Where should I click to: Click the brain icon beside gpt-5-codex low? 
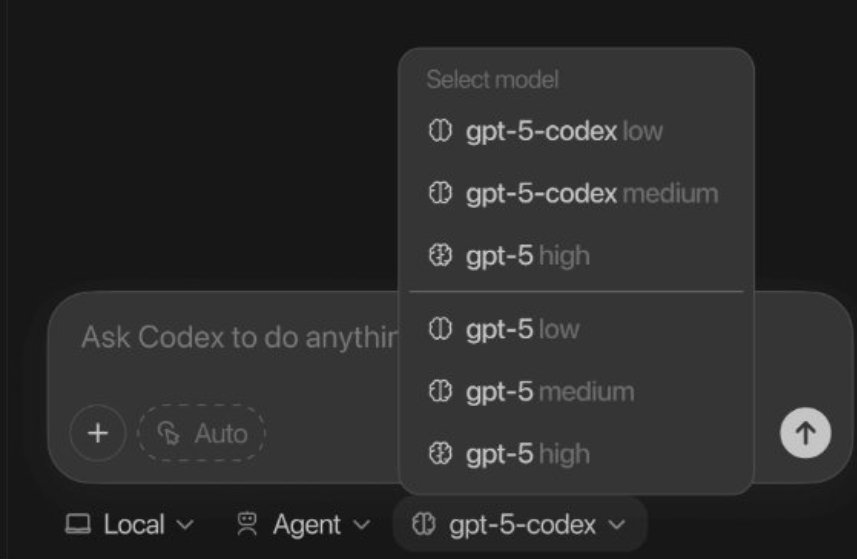tap(440, 131)
